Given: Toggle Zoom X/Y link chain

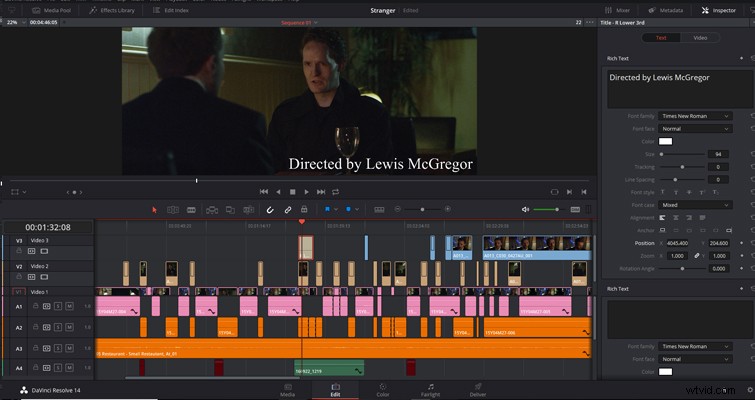Looking at the screenshot, I should pyautogui.click(x=696, y=256).
